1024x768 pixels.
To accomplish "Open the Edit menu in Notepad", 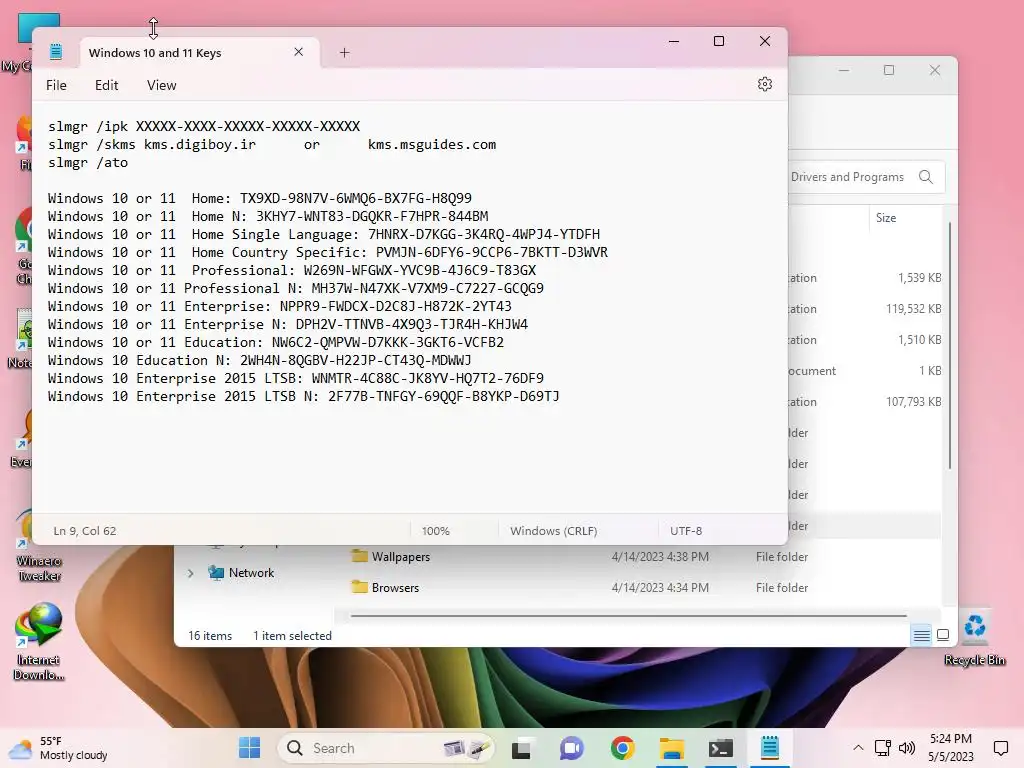I will point(106,86).
